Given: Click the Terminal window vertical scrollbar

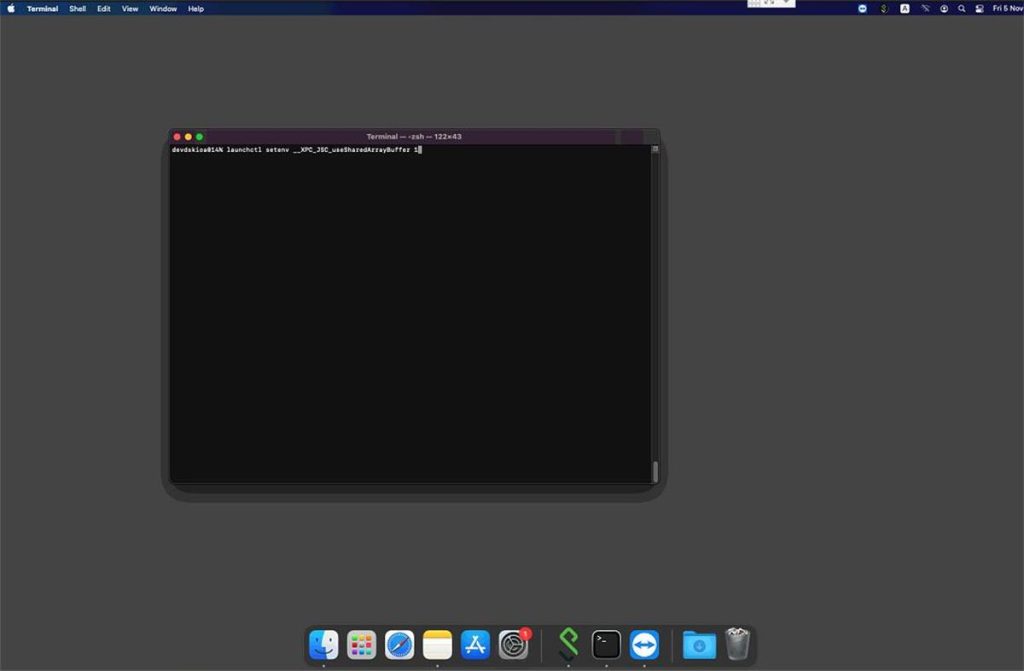Looking at the screenshot, I should point(655,471).
